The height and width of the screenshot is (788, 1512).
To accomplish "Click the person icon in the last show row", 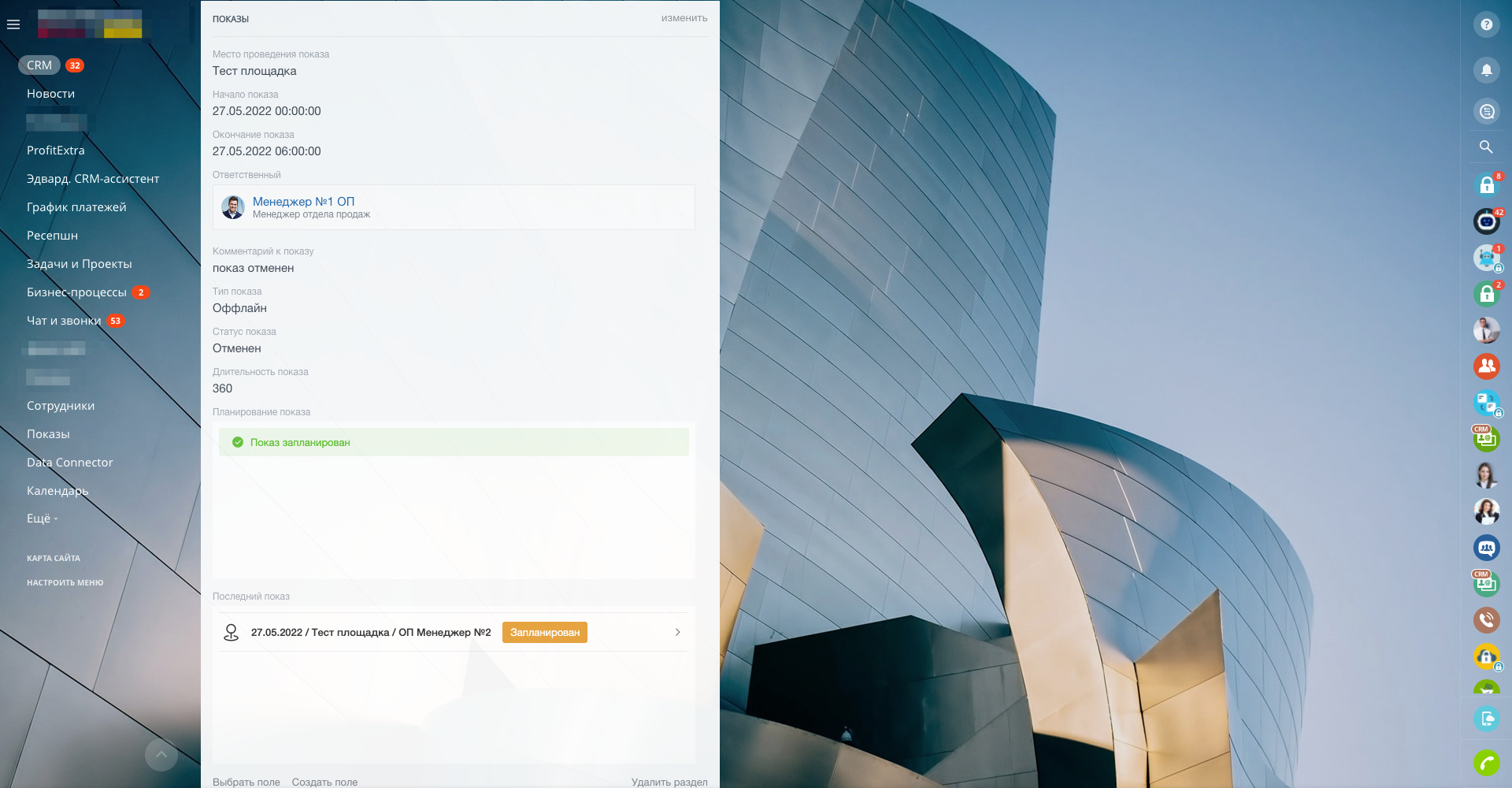I will click(231, 633).
